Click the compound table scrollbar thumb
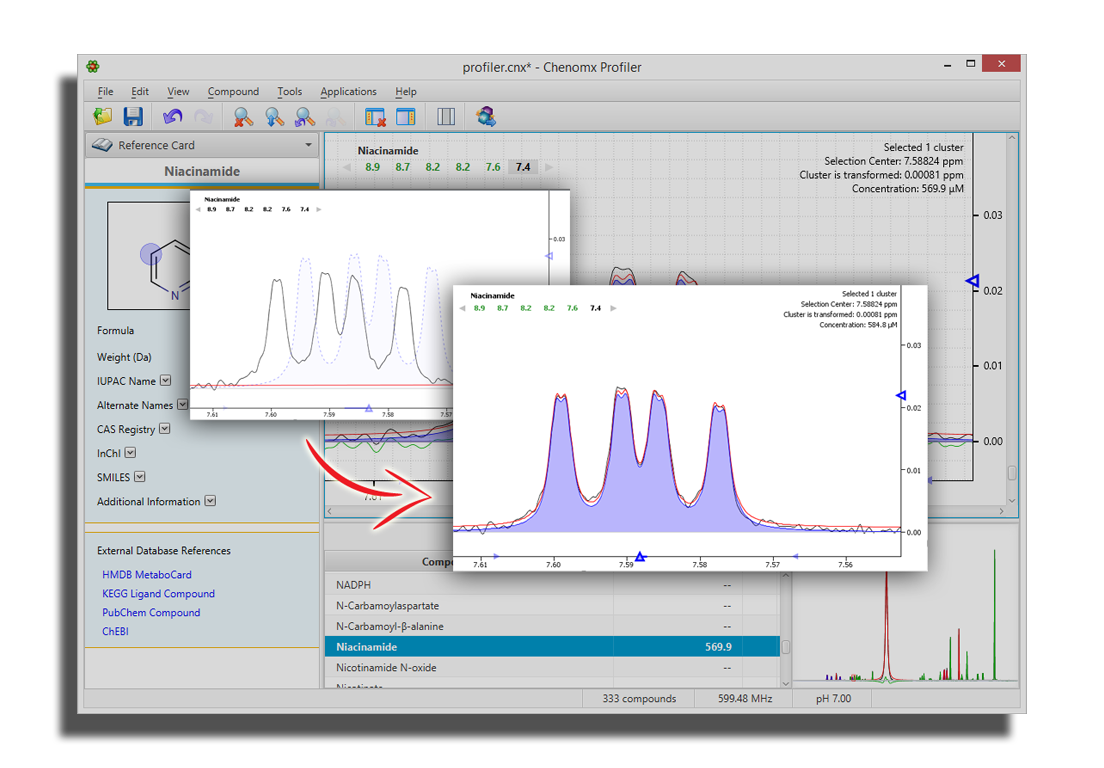The width and height of the screenshot is (1104, 768). [x=786, y=647]
